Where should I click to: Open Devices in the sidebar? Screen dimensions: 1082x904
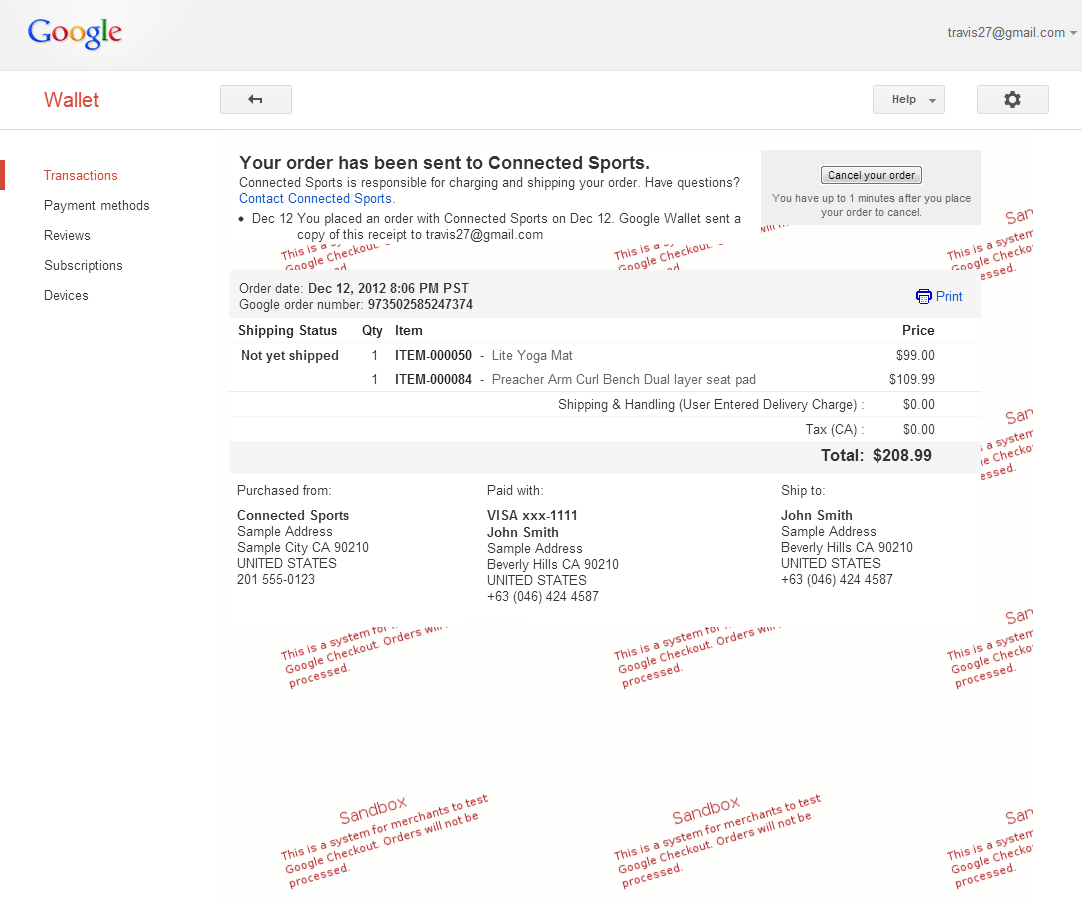click(x=66, y=296)
